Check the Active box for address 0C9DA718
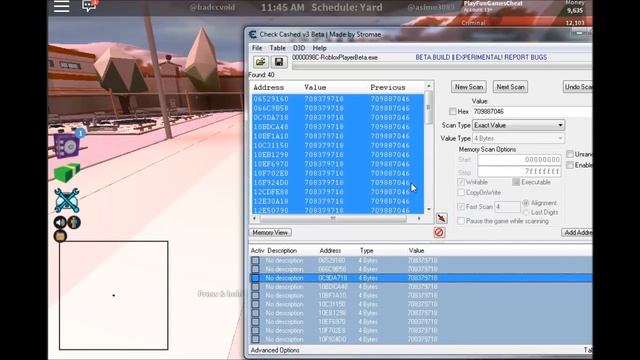This screenshot has height=360, width=640. click(255, 278)
